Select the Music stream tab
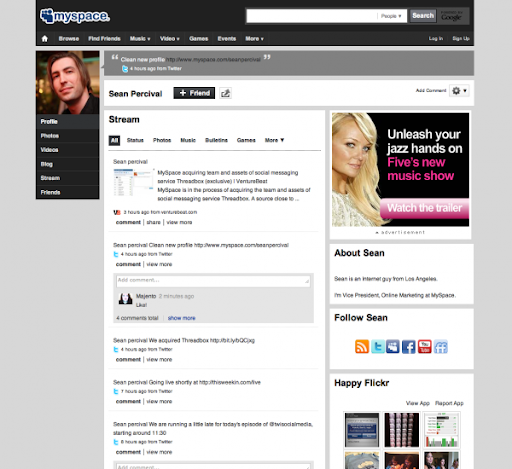The image size is (512, 469). tap(188, 140)
